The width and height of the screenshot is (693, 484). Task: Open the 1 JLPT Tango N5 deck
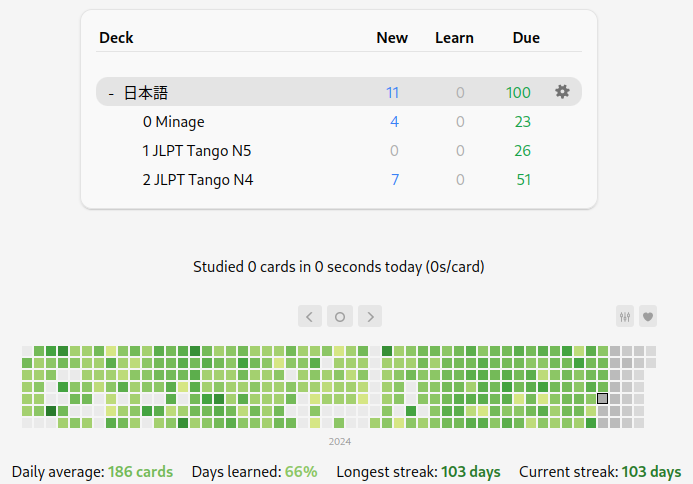197,151
